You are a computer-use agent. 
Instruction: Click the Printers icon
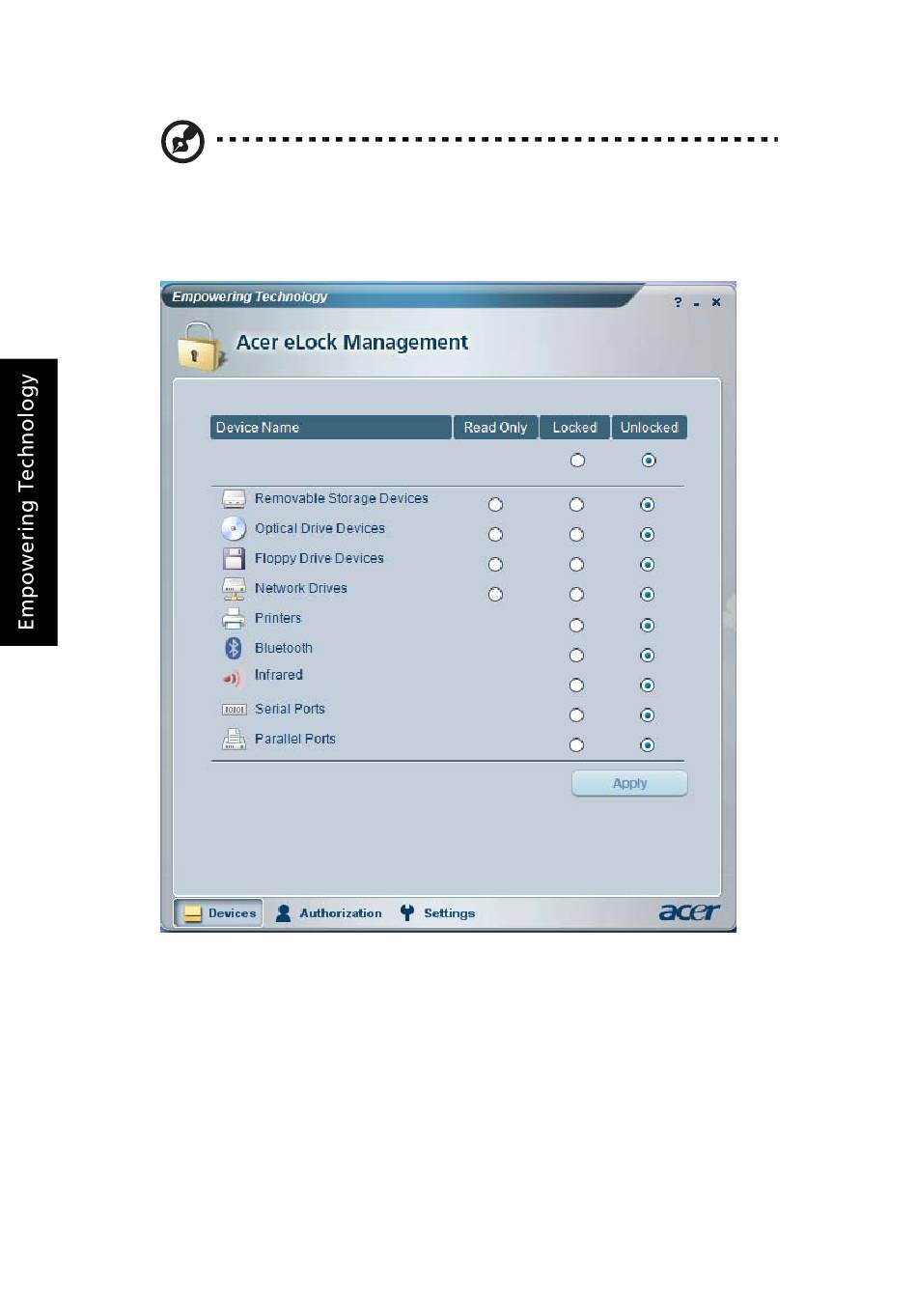click(234, 619)
